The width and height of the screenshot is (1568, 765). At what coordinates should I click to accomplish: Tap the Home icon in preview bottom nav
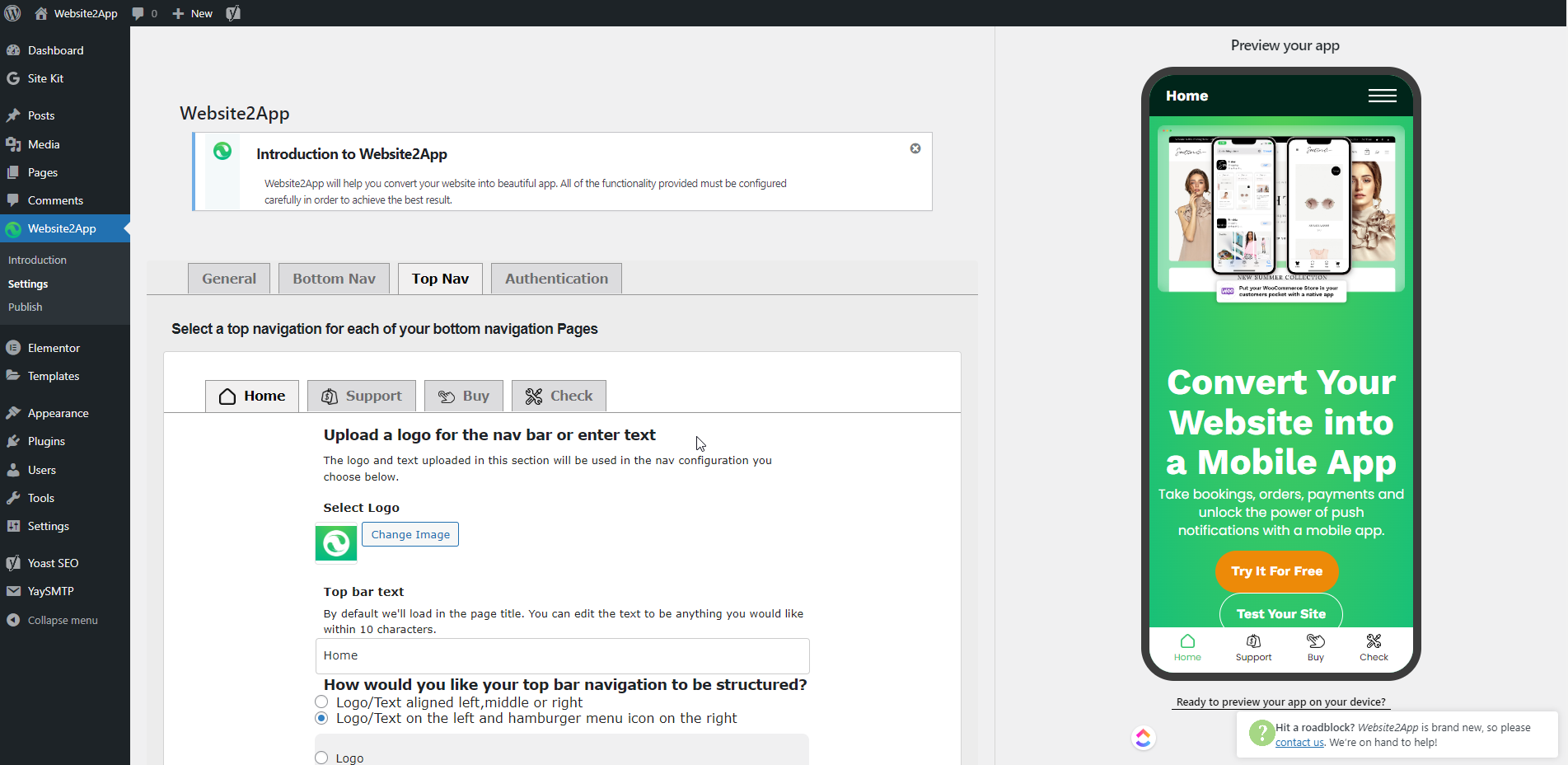pyautogui.click(x=1187, y=647)
